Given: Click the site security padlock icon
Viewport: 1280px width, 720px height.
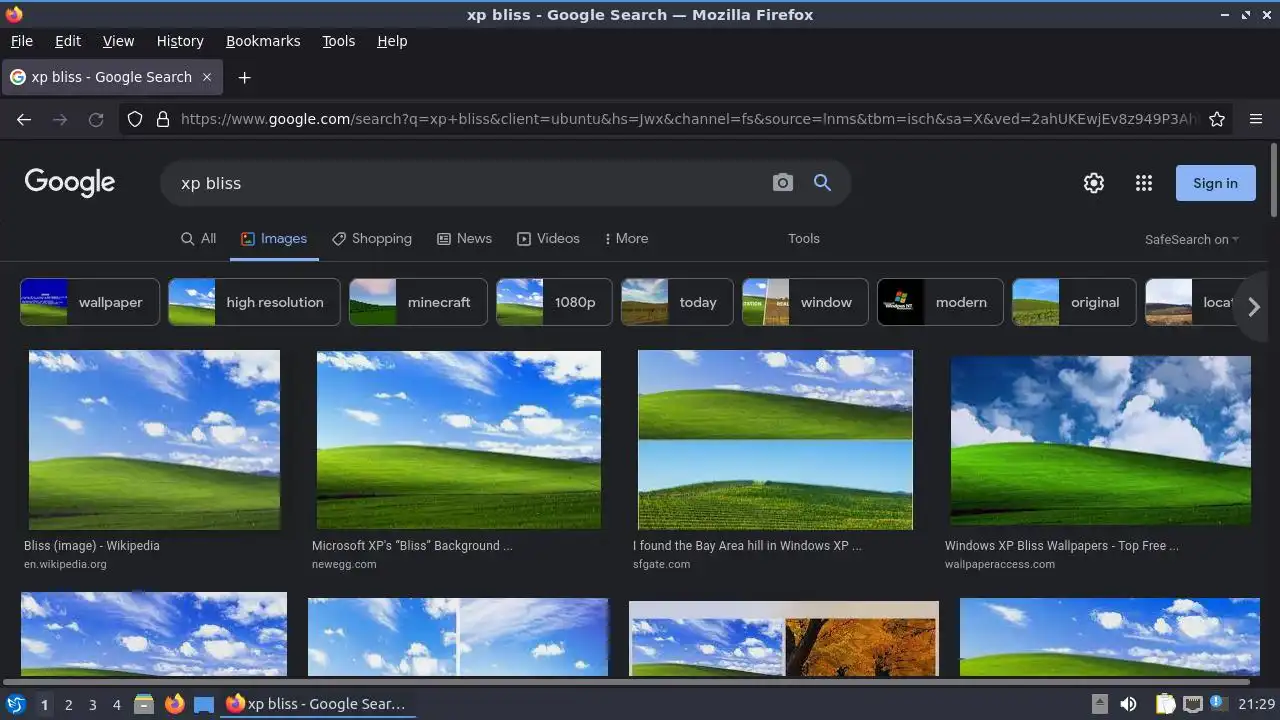Looking at the screenshot, I should click(163, 119).
